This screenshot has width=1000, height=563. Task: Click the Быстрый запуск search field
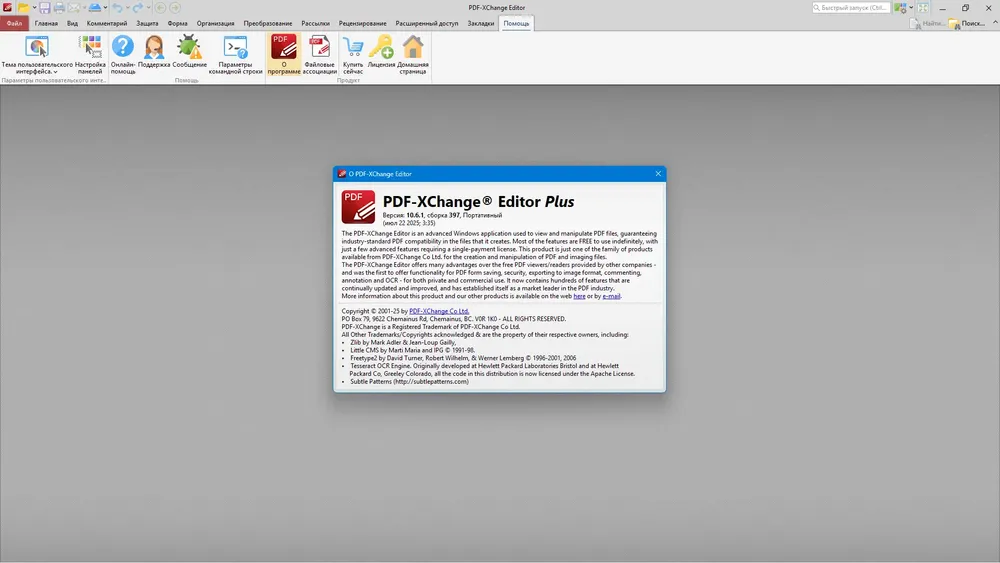click(852, 8)
